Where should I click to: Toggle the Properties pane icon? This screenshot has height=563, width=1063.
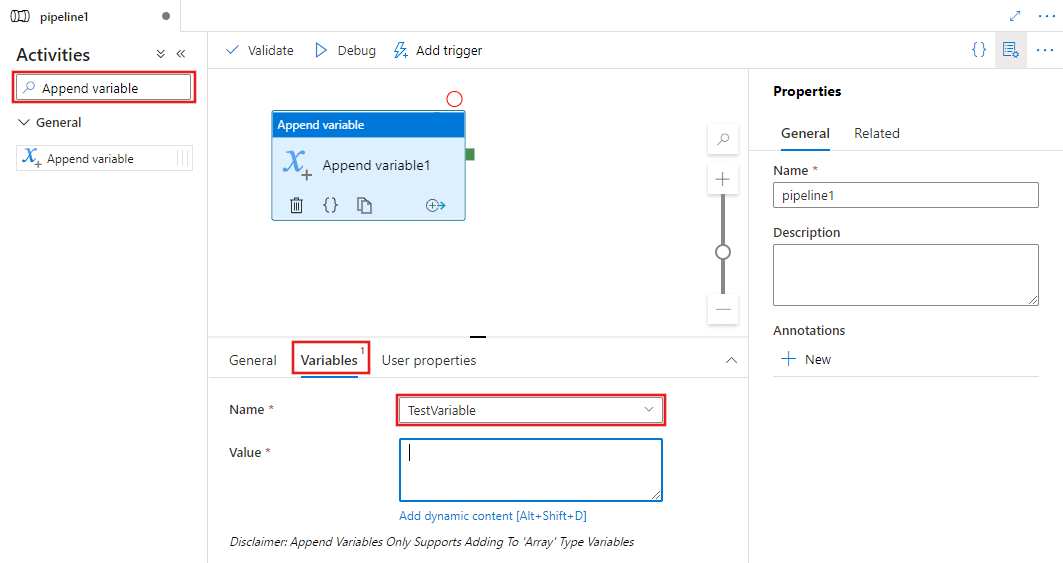1010,50
